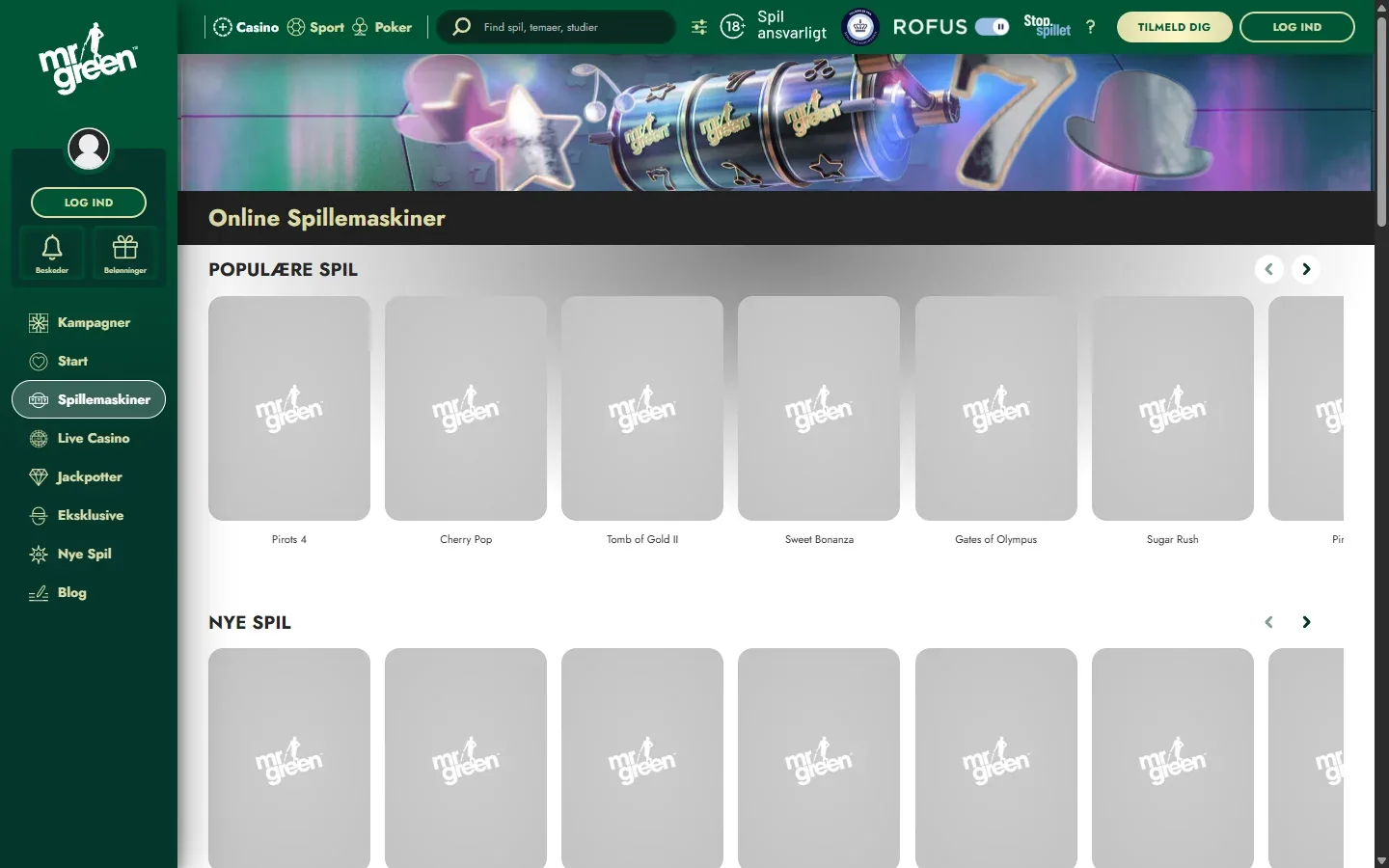Open the Sugar Rush game thumbnail

pos(1173,408)
